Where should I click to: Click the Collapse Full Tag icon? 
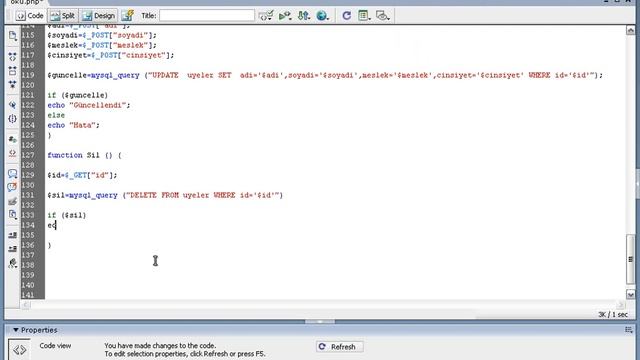[x=13, y=57]
